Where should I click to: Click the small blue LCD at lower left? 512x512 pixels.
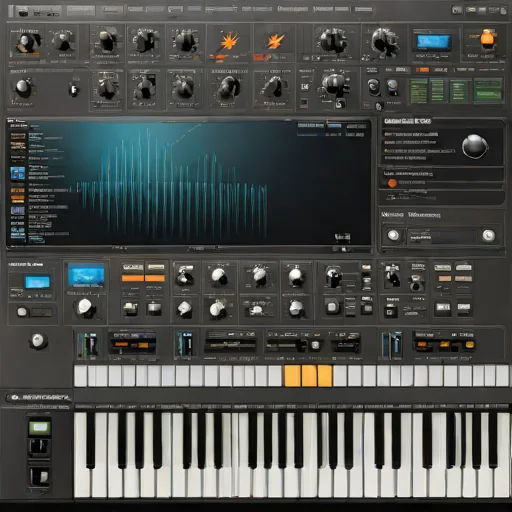pos(37,282)
